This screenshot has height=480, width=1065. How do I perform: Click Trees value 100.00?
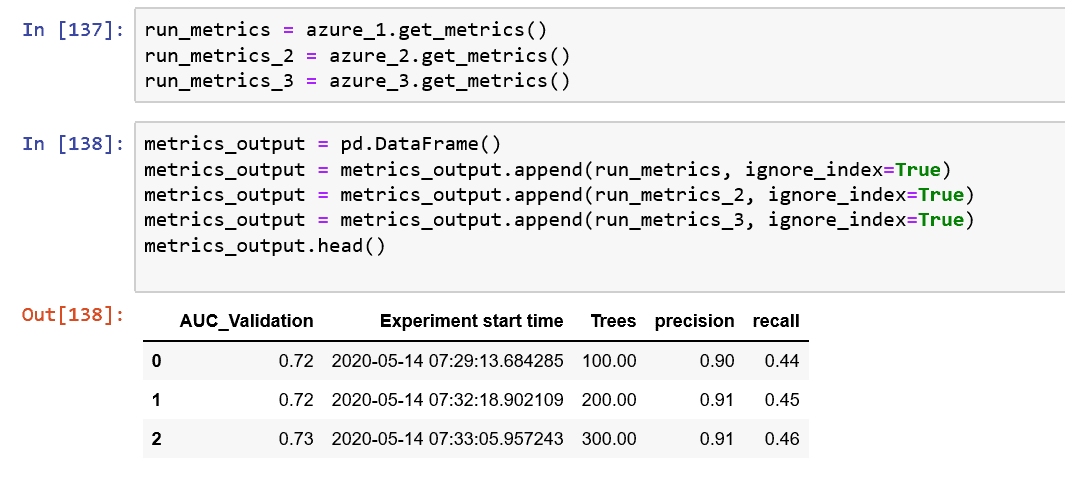tap(609, 361)
